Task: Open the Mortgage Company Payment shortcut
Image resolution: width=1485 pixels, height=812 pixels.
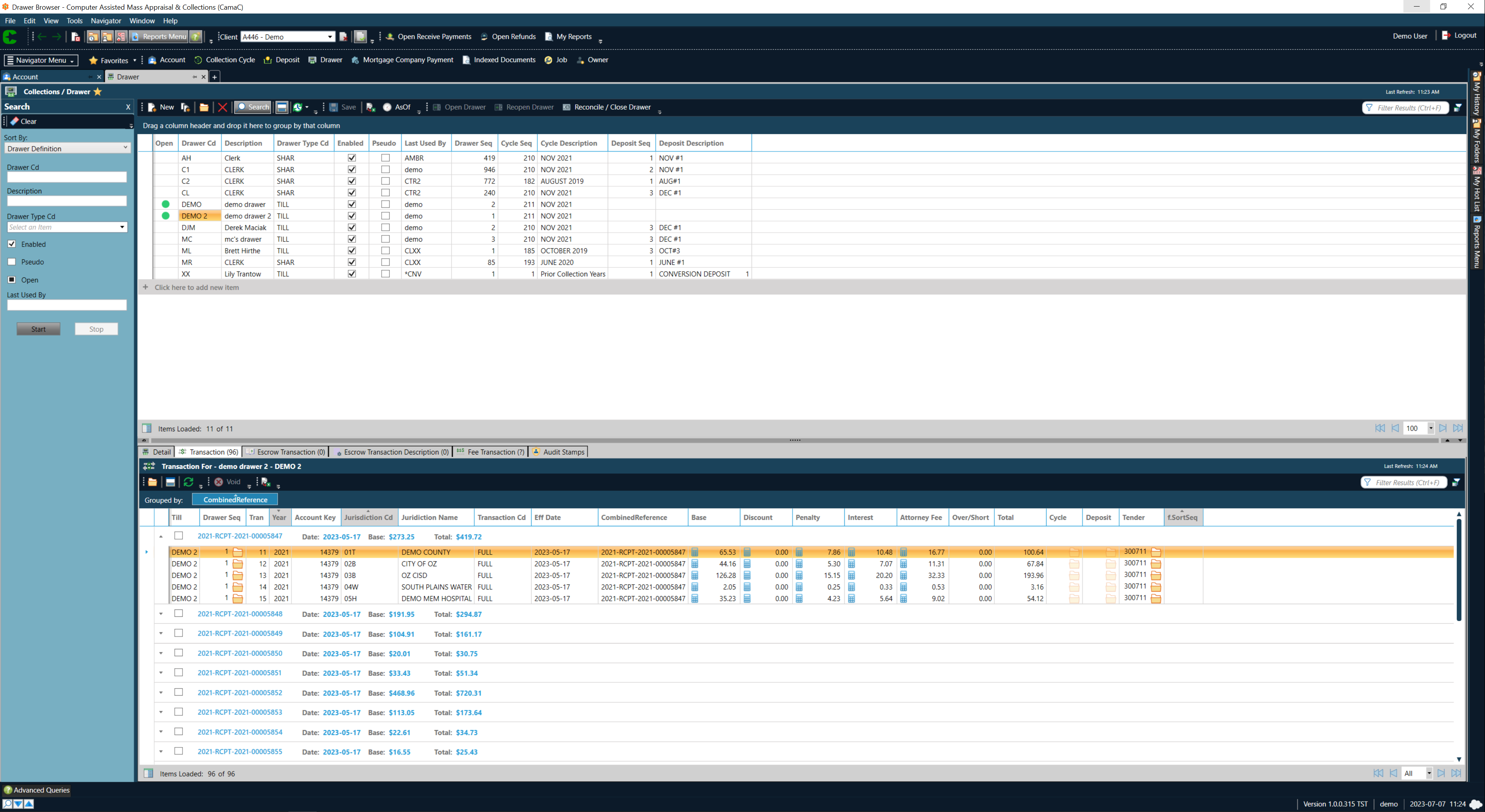Action: [402, 60]
